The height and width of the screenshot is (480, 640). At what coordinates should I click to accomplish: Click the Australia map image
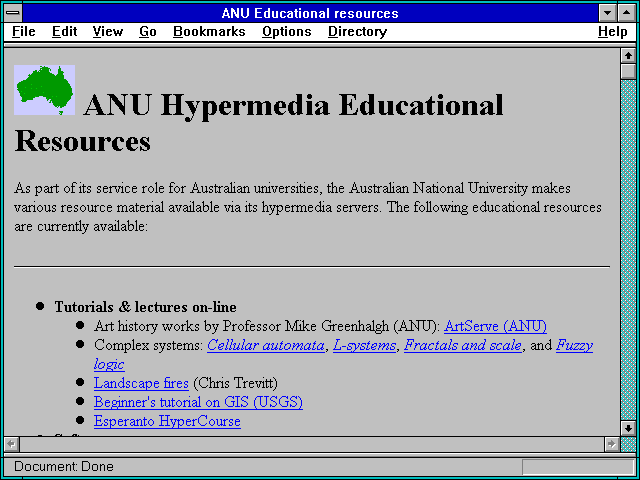[x=44, y=90]
